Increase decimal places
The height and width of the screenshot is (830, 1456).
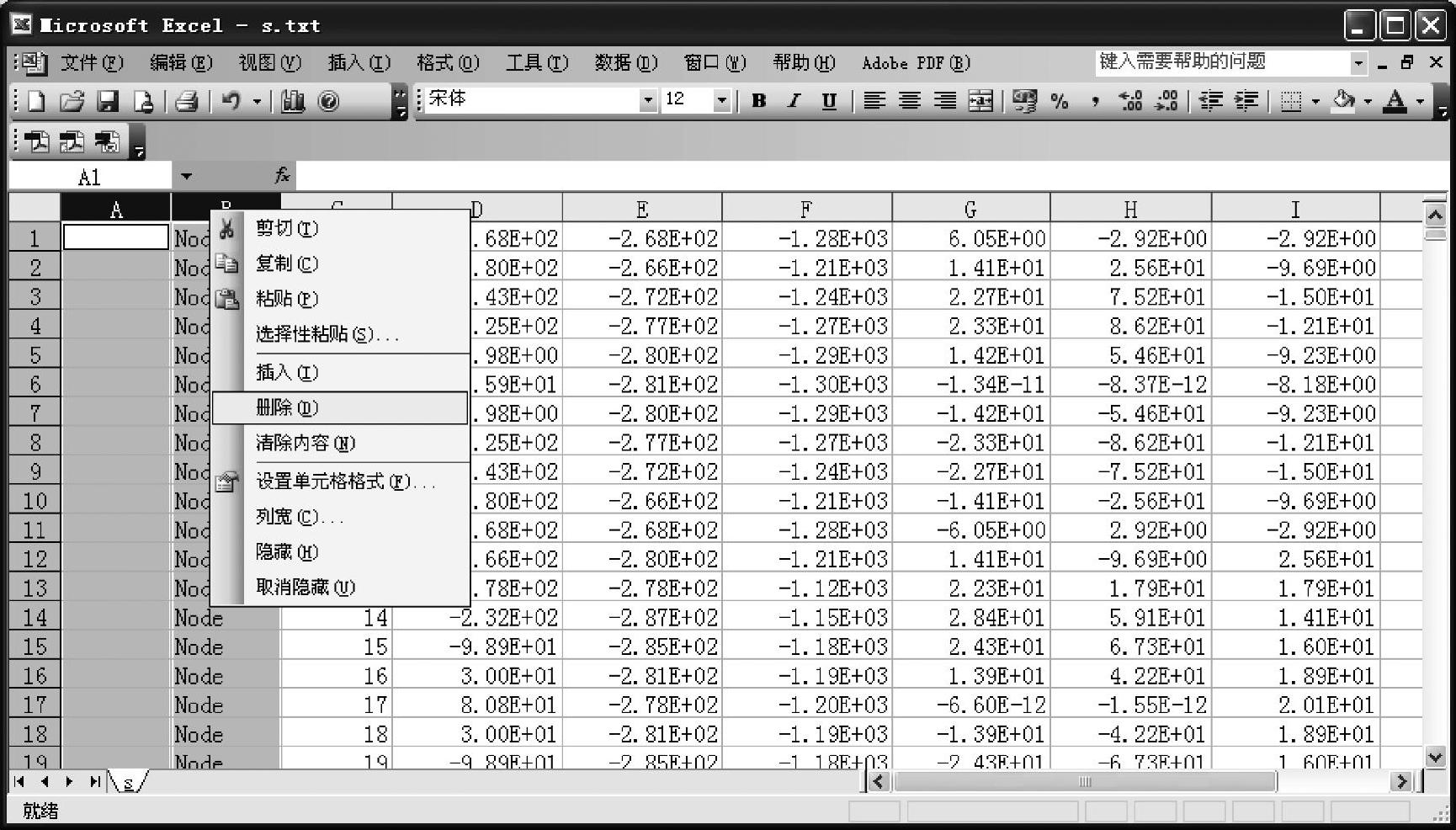coord(1130,101)
